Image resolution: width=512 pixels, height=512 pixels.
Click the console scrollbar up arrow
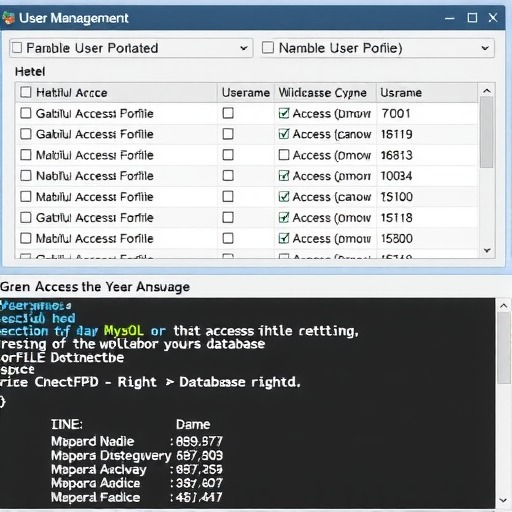(504, 305)
